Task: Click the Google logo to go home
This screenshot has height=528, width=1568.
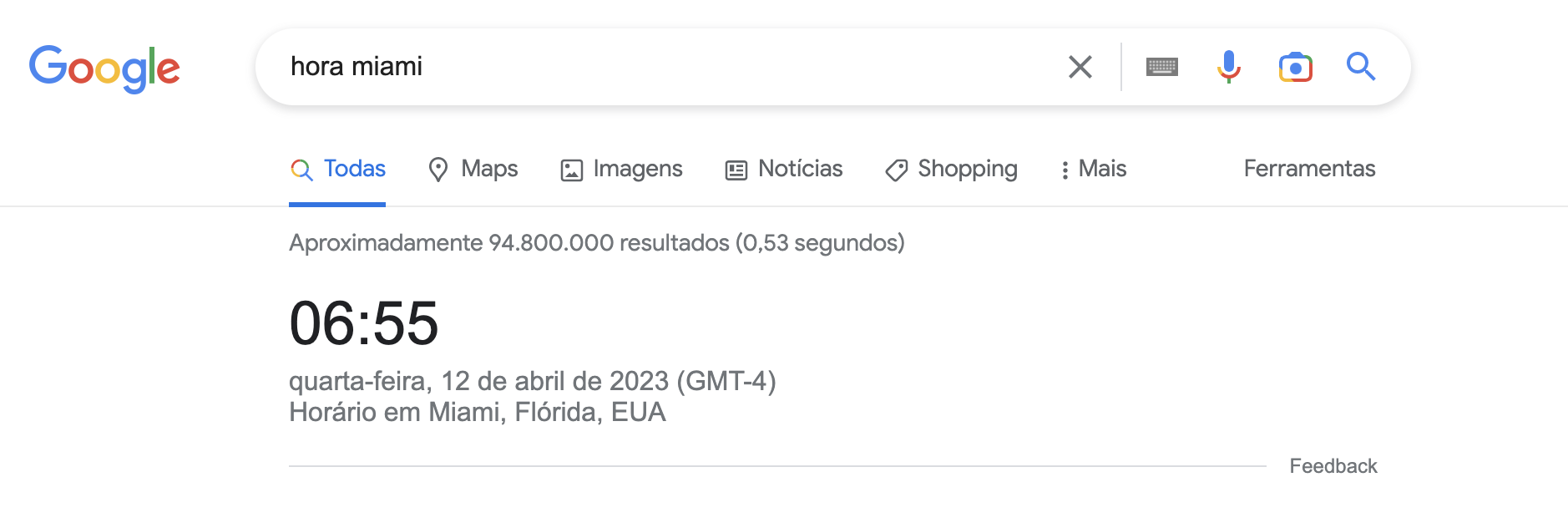Action: 105,68
